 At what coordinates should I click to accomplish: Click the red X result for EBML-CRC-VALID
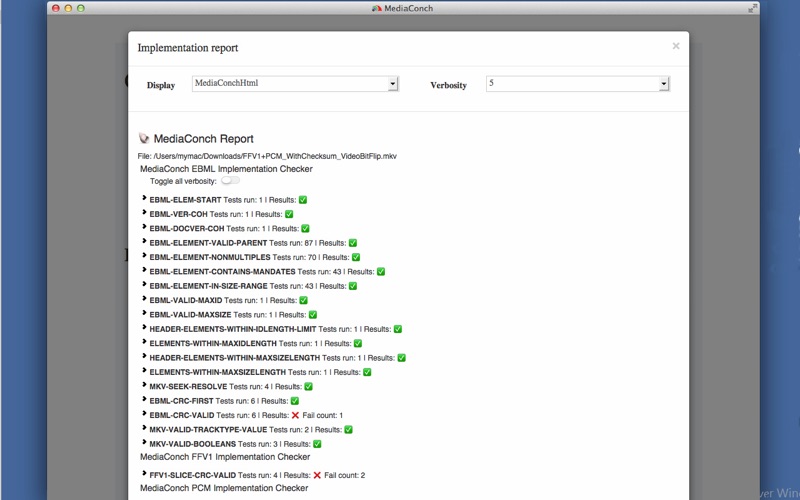[x=295, y=415]
